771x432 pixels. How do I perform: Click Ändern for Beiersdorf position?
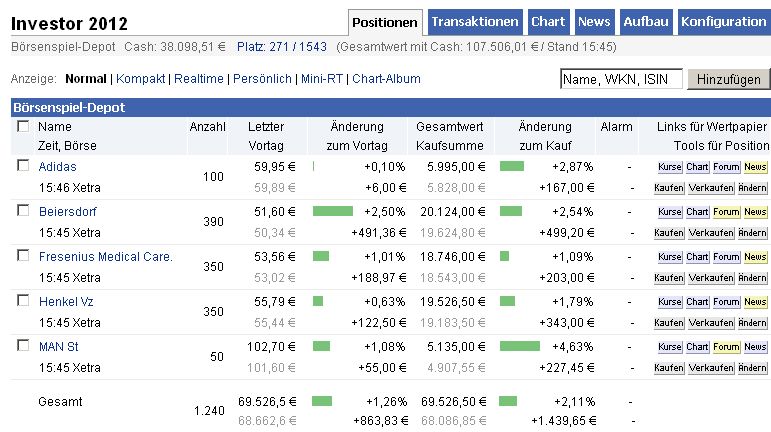(x=752, y=233)
